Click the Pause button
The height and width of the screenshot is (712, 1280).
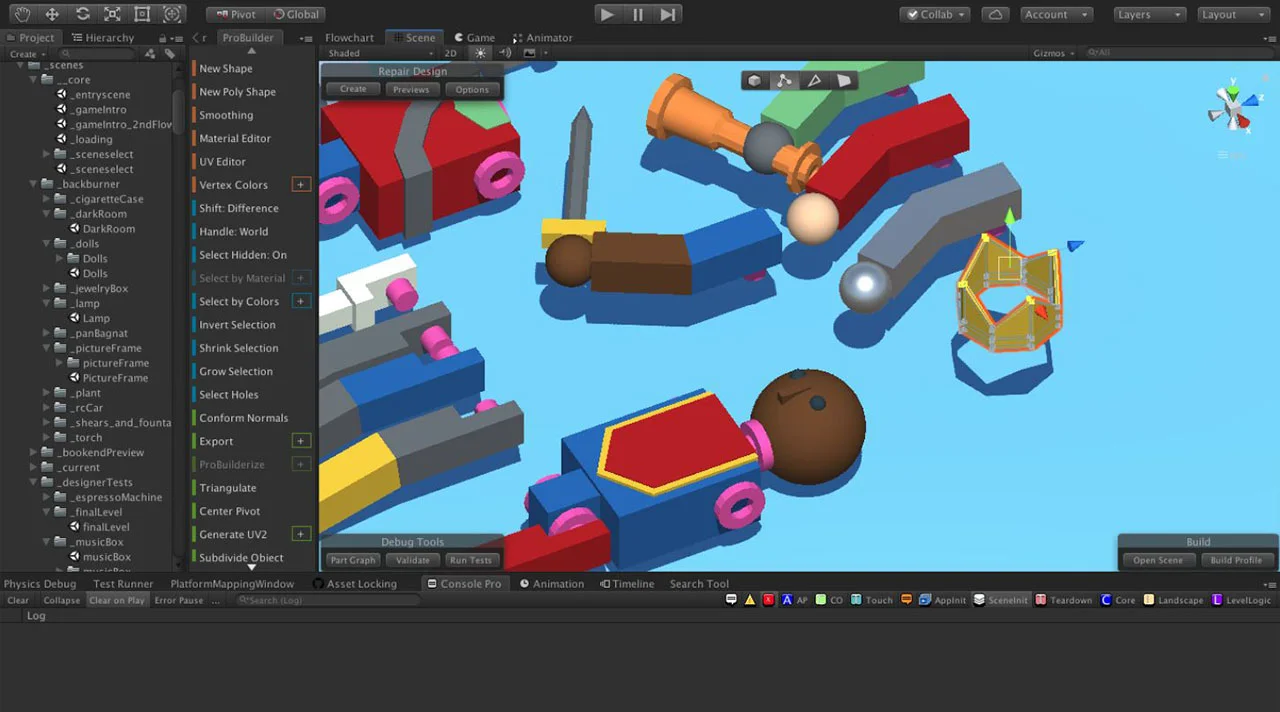tap(638, 14)
